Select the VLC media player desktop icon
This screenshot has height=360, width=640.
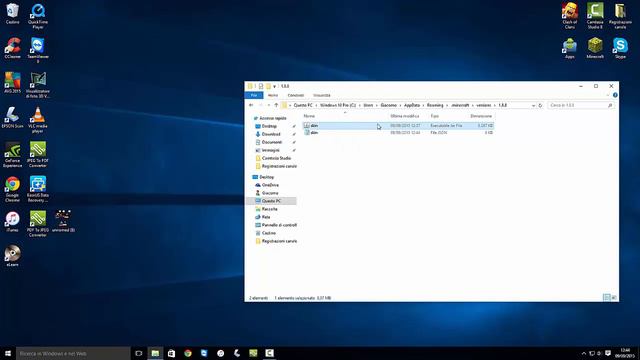point(38,120)
